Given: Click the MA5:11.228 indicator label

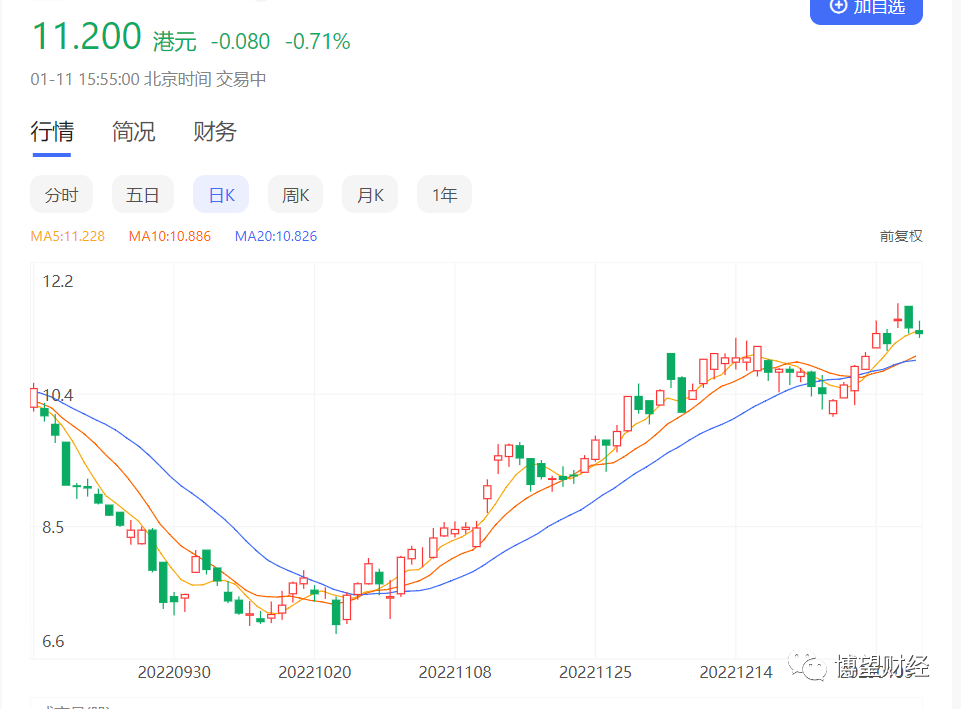Looking at the screenshot, I should pyautogui.click(x=67, y=236).
